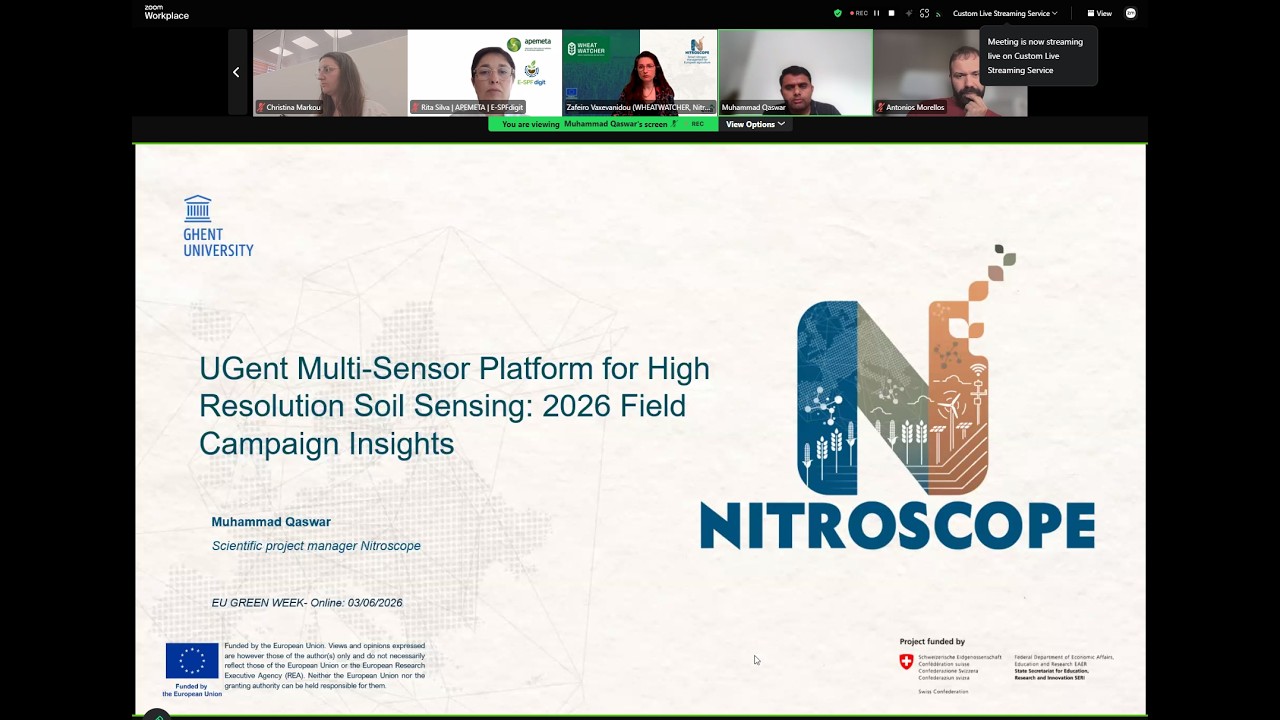
Task: Click muted mic icon beside Rita Silva
Action: pos(416,107)
